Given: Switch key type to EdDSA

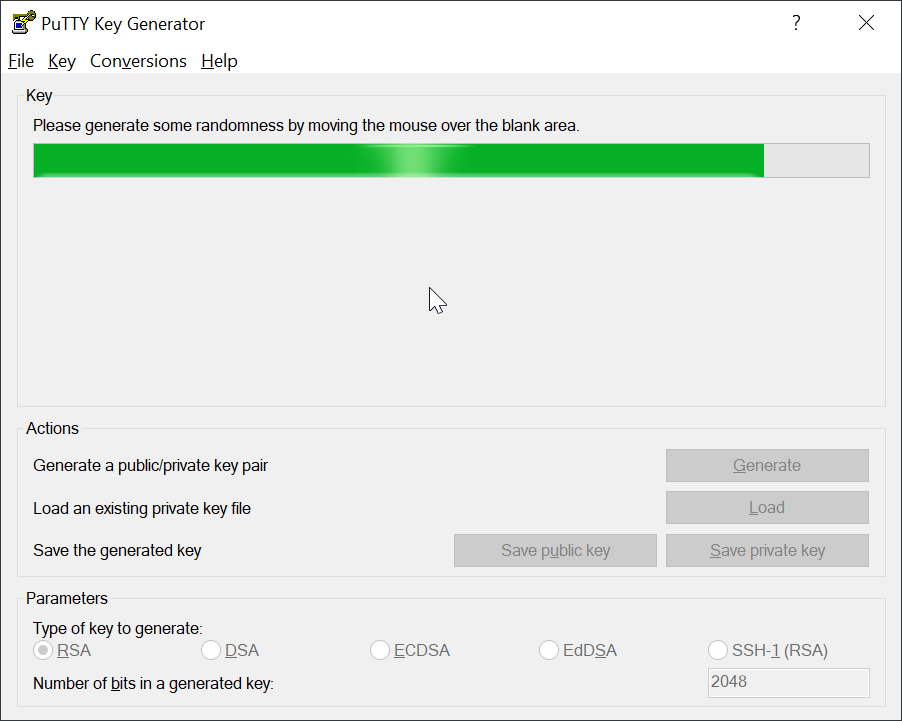Looking at the screenshot, I should point(549,651).
